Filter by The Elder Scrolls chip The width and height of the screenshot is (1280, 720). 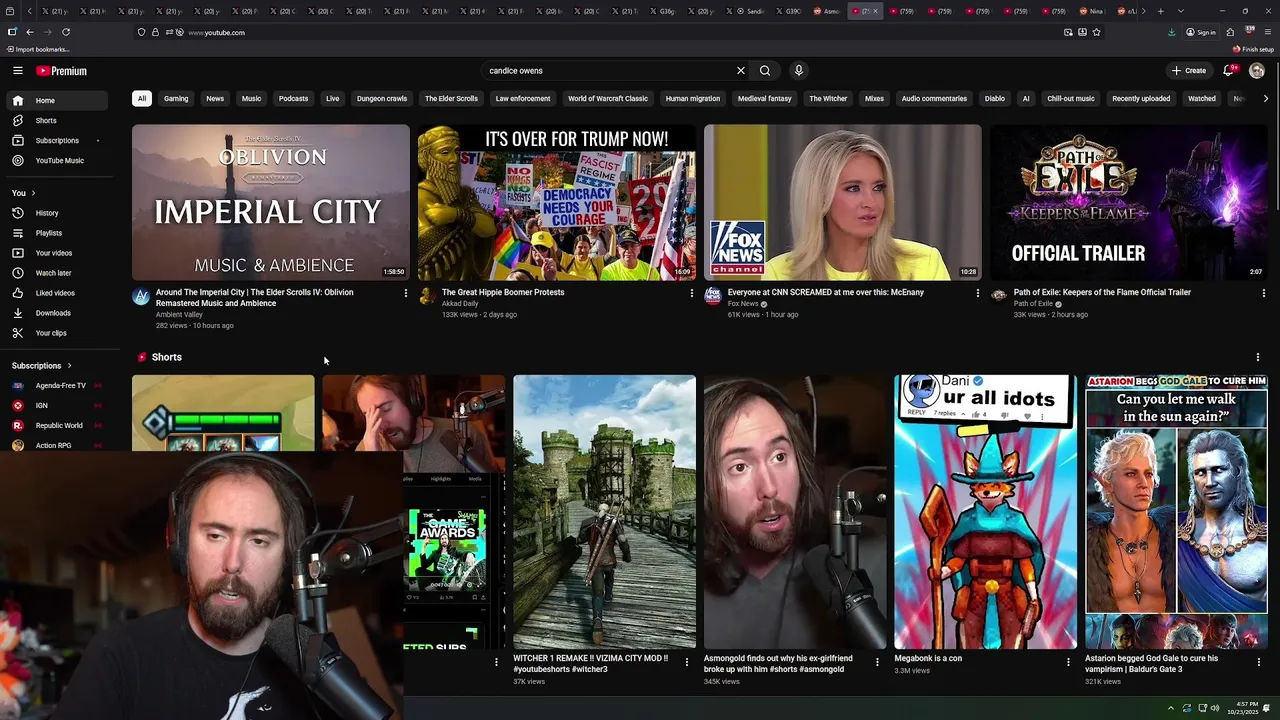[x=451, y=99]
